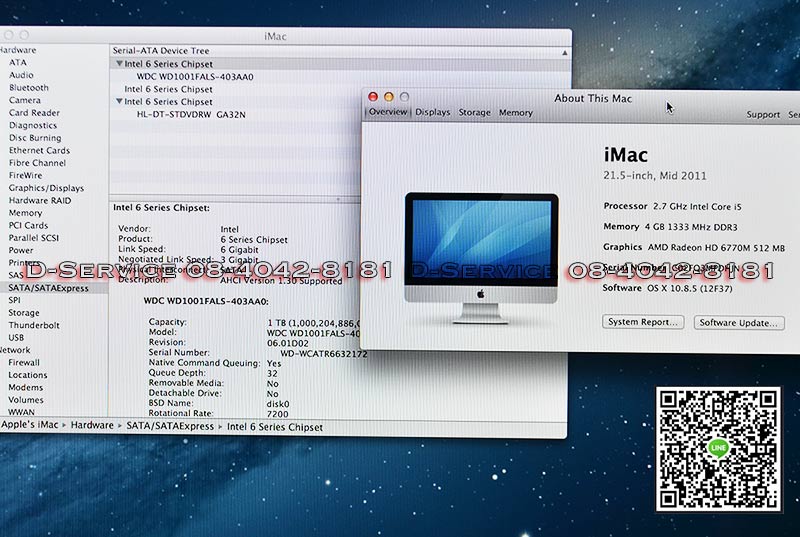Select Camera in the sidebar

click(x=24, y=100)
